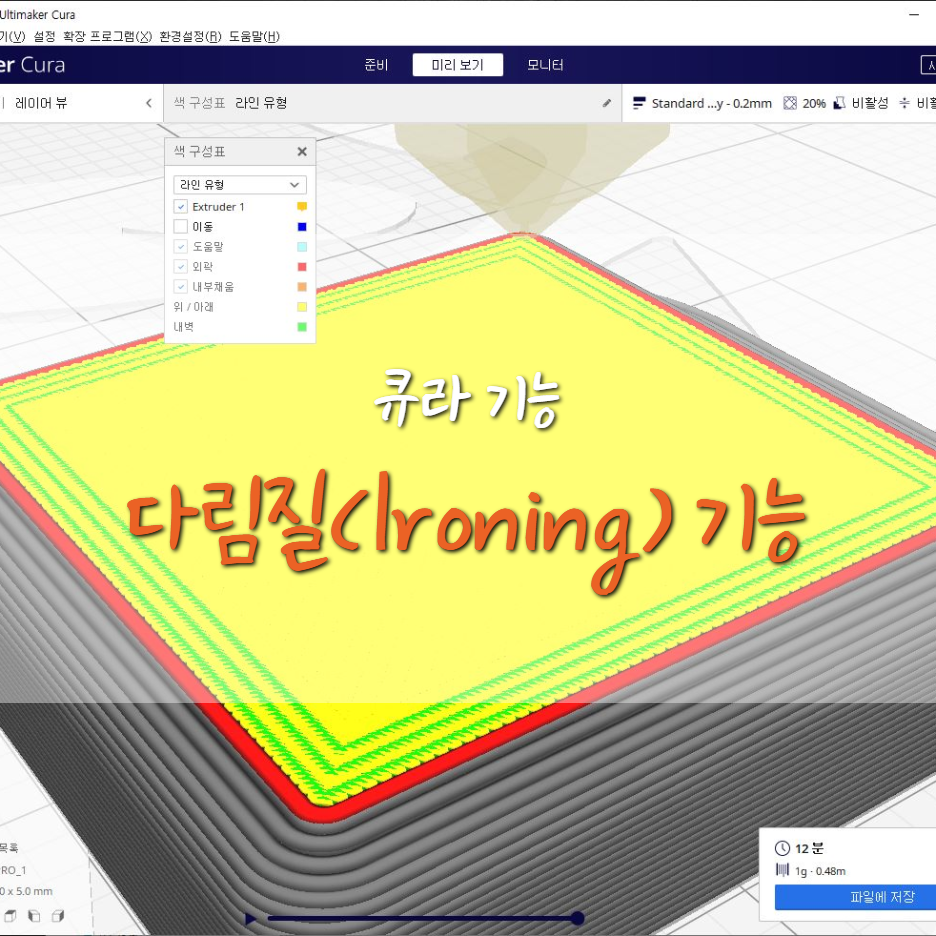Play the layer simulation
936x936 pixels.
[x=251, y=919]
